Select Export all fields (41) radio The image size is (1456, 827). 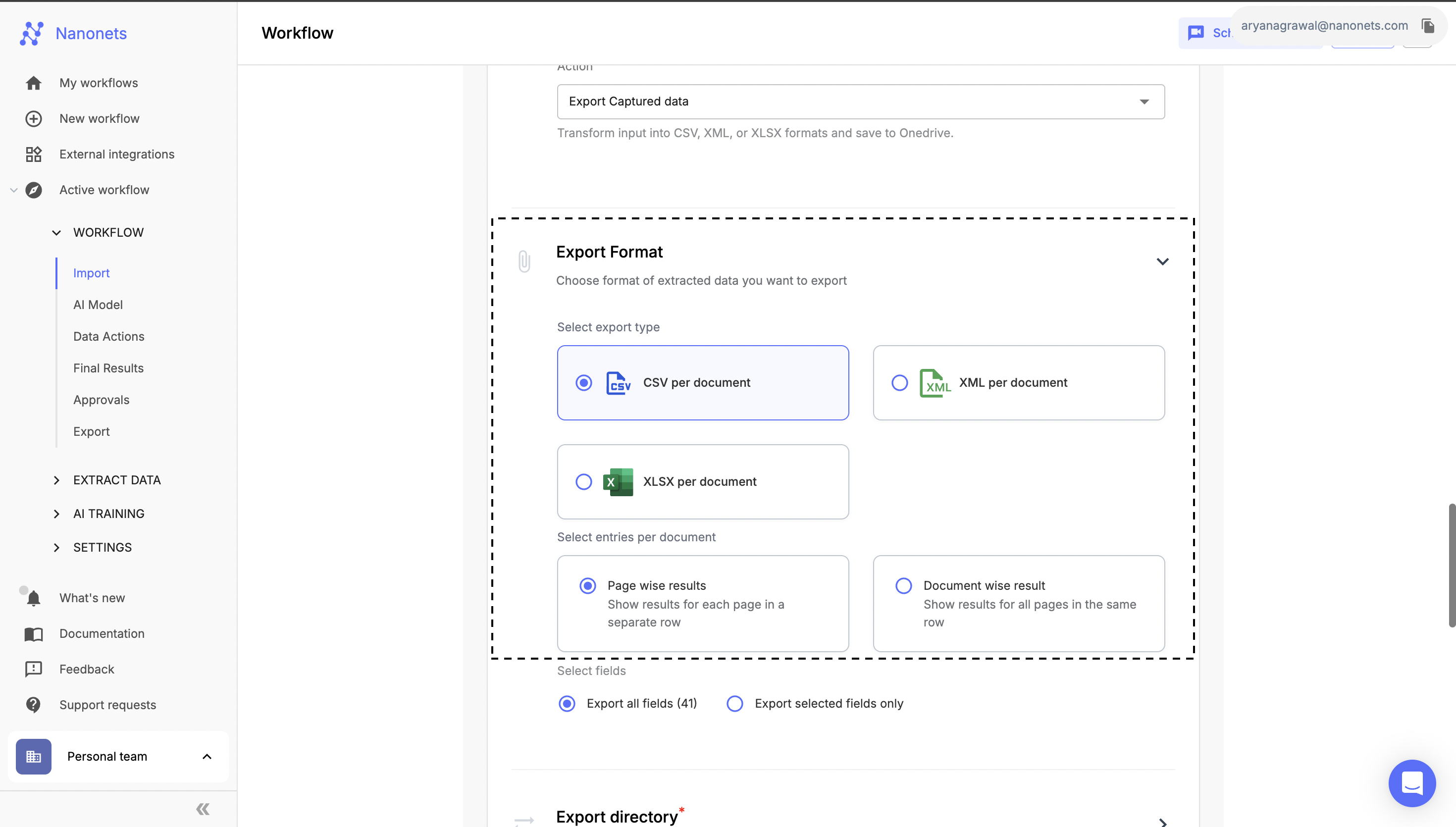[567, 704]
